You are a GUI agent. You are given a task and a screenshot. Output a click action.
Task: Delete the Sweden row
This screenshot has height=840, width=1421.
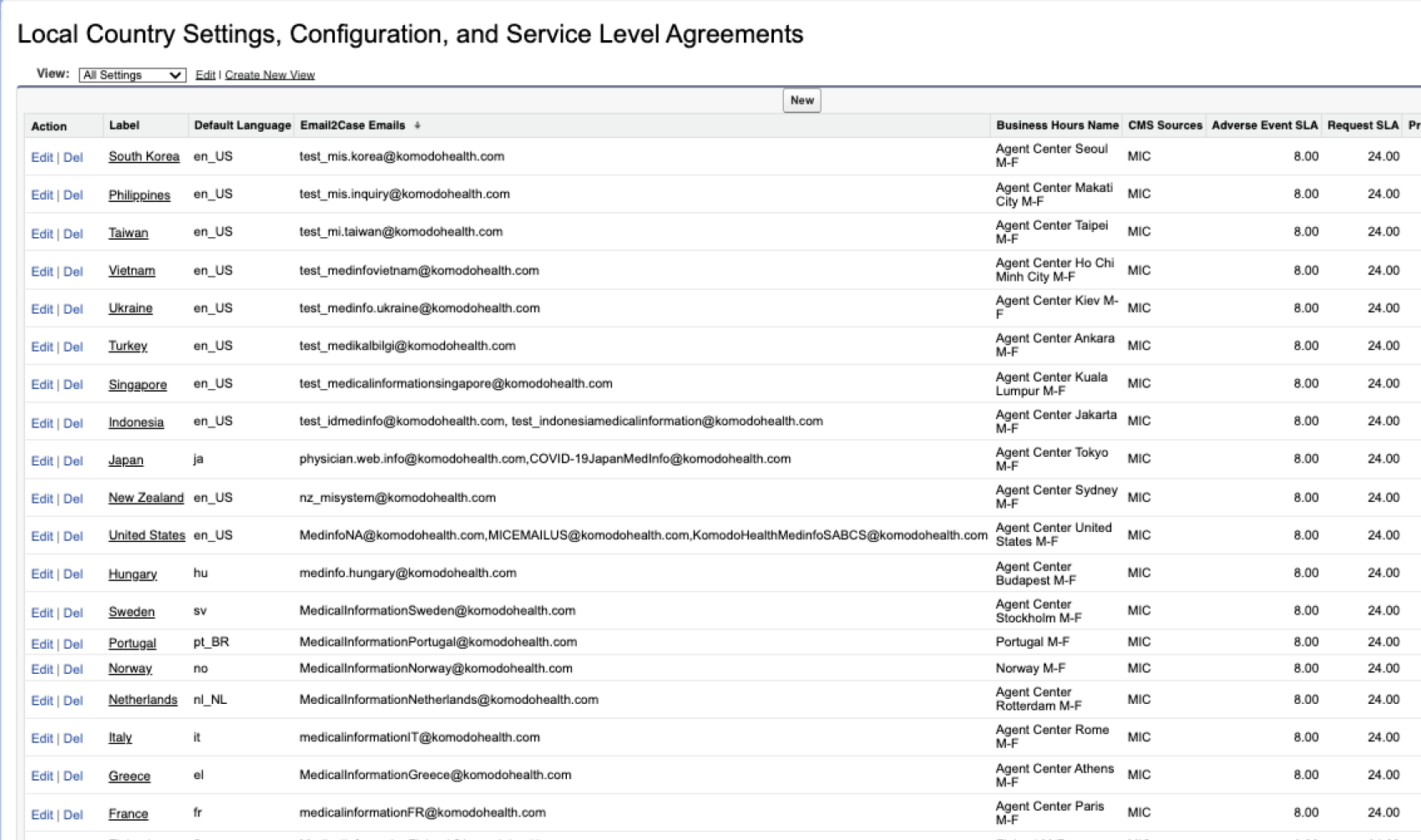click(x=73, y=612)
